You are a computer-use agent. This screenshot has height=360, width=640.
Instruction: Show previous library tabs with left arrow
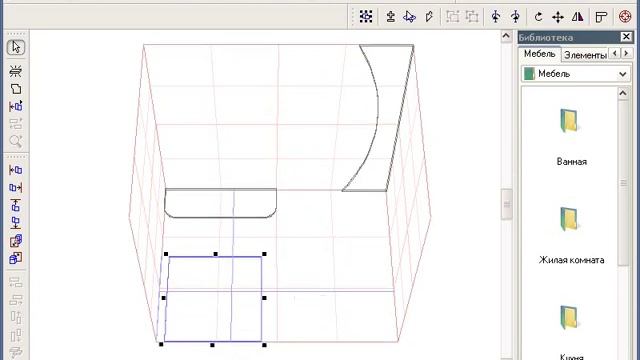(615, 53)
